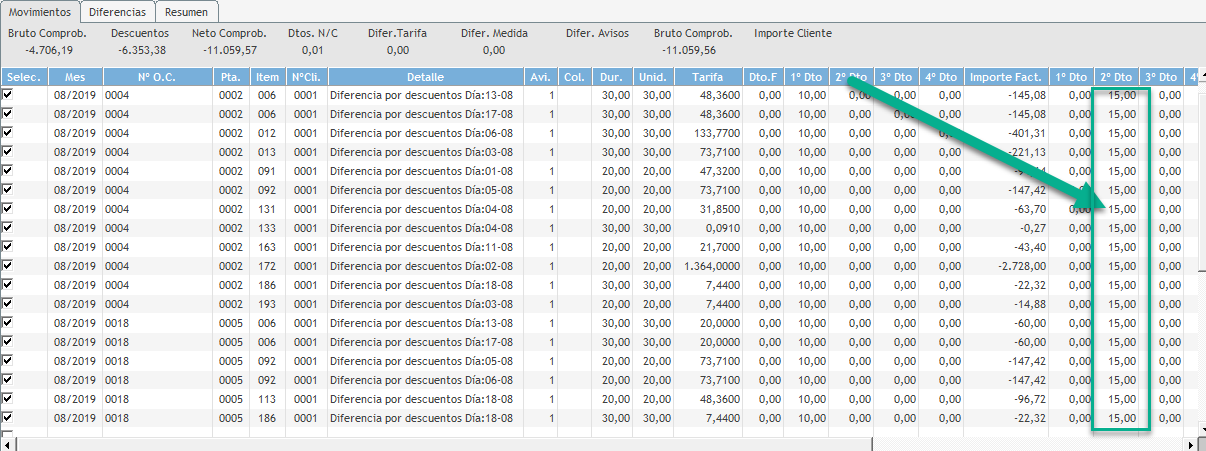Open the Resumen tab
Screen dimensions: 1206x451
187,12
